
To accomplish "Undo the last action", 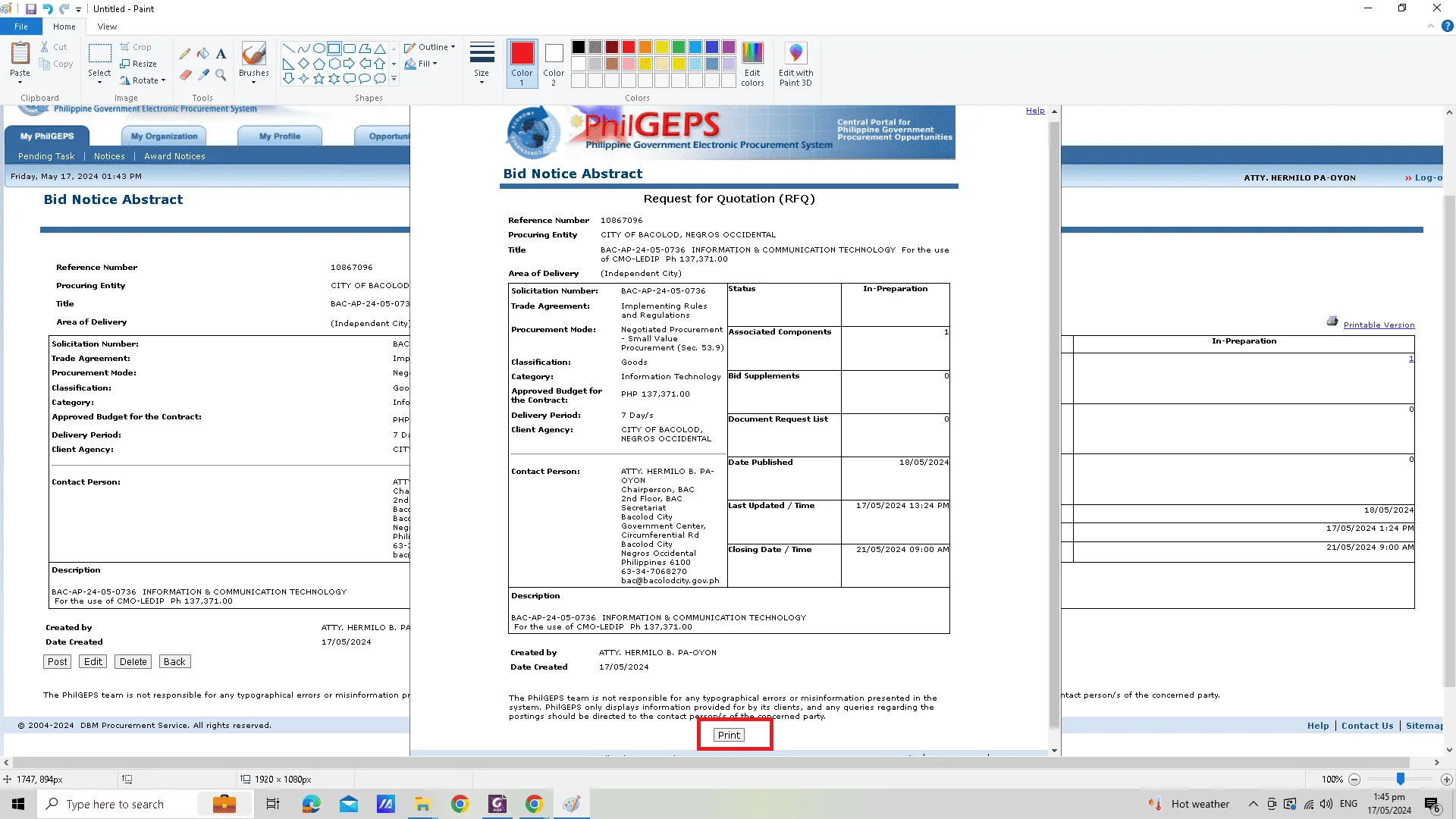I will coord(48,9).
